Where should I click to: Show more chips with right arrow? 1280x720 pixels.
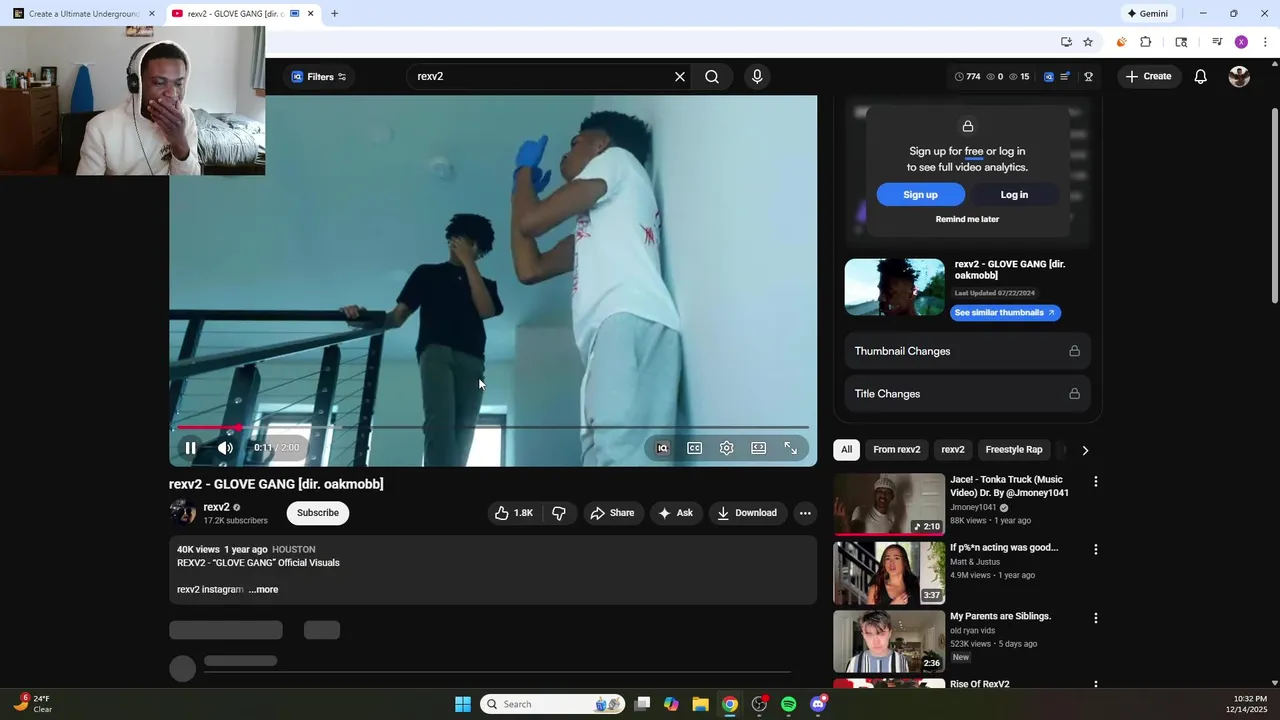click(x=1085, y=450)
